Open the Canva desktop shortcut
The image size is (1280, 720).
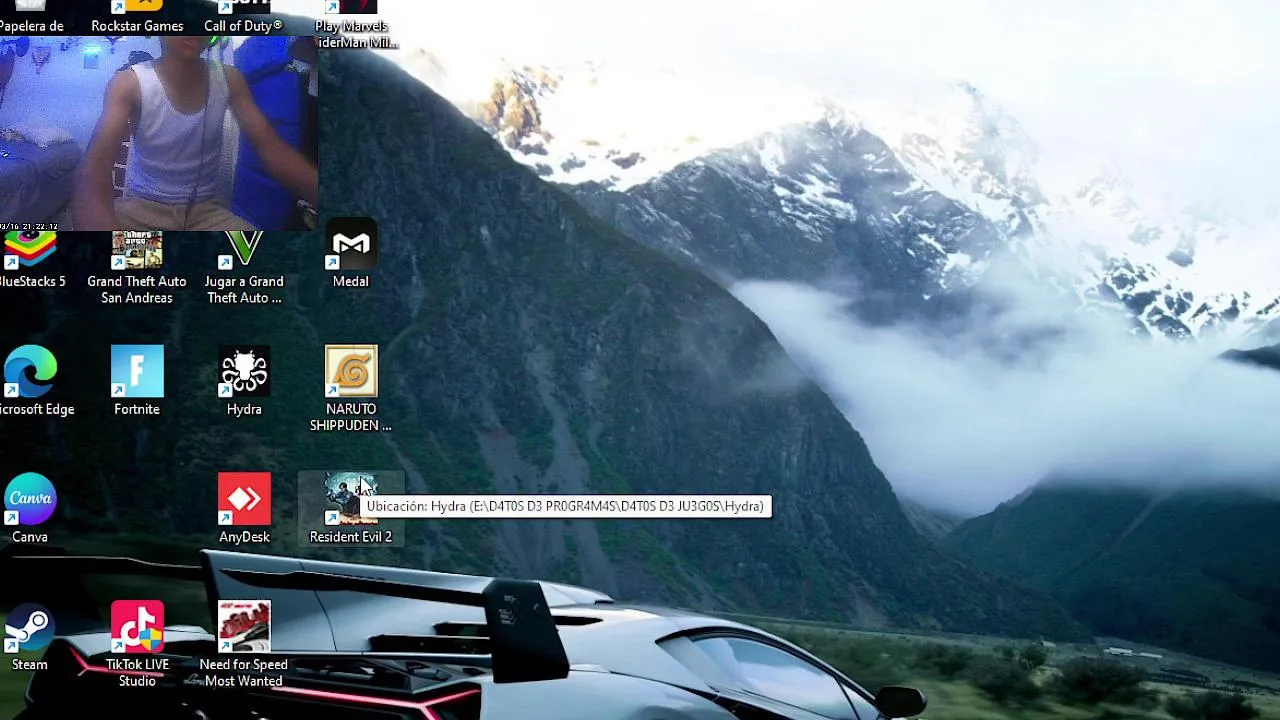click(30, 509)
